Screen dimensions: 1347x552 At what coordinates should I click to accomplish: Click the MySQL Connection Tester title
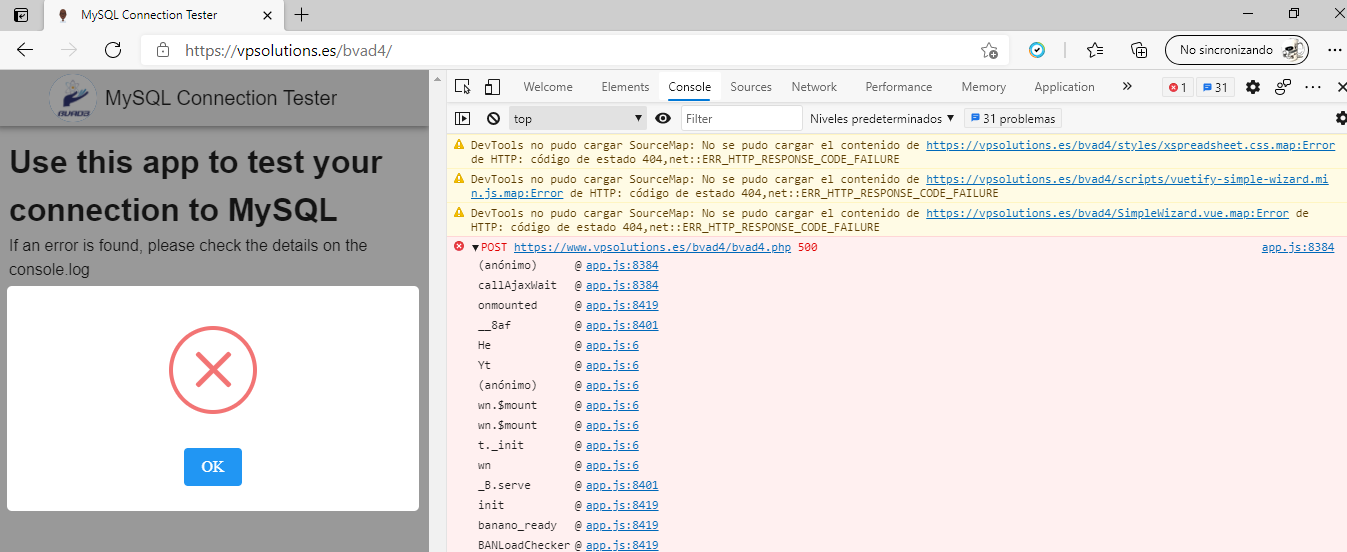[x=221, y=98]
